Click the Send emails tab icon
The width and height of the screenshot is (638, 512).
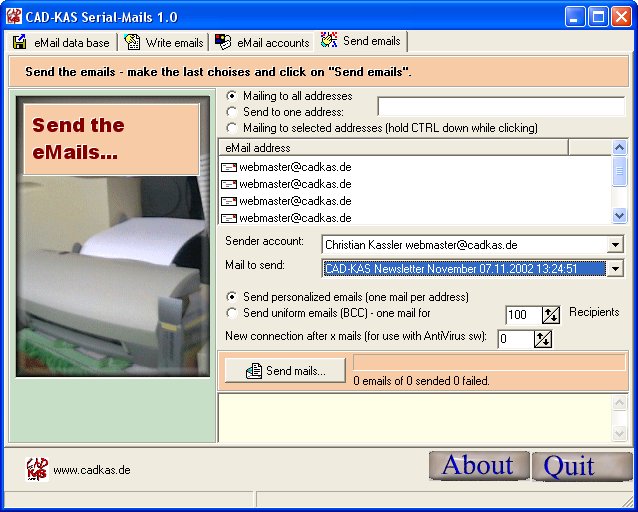pos(328,41)
